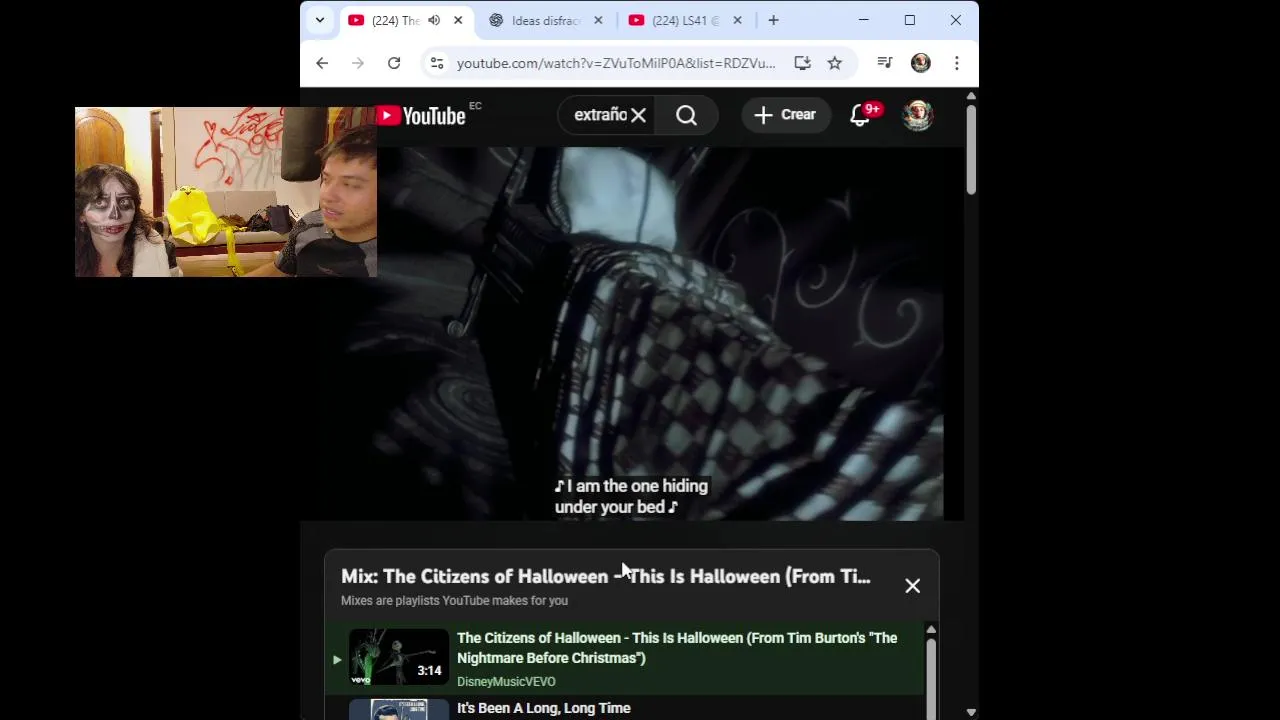Select The Citizens of Halloween playlist title
Screen dimensions: 1280x720
pos(677,648)
